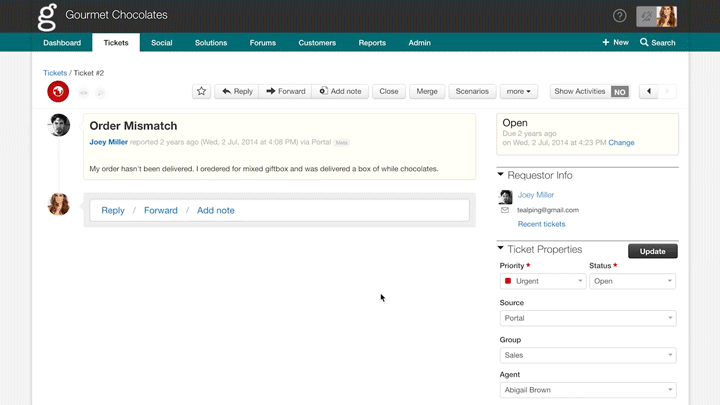
Task: Click Forward link in reply box
Action: (x=161, y=210)
